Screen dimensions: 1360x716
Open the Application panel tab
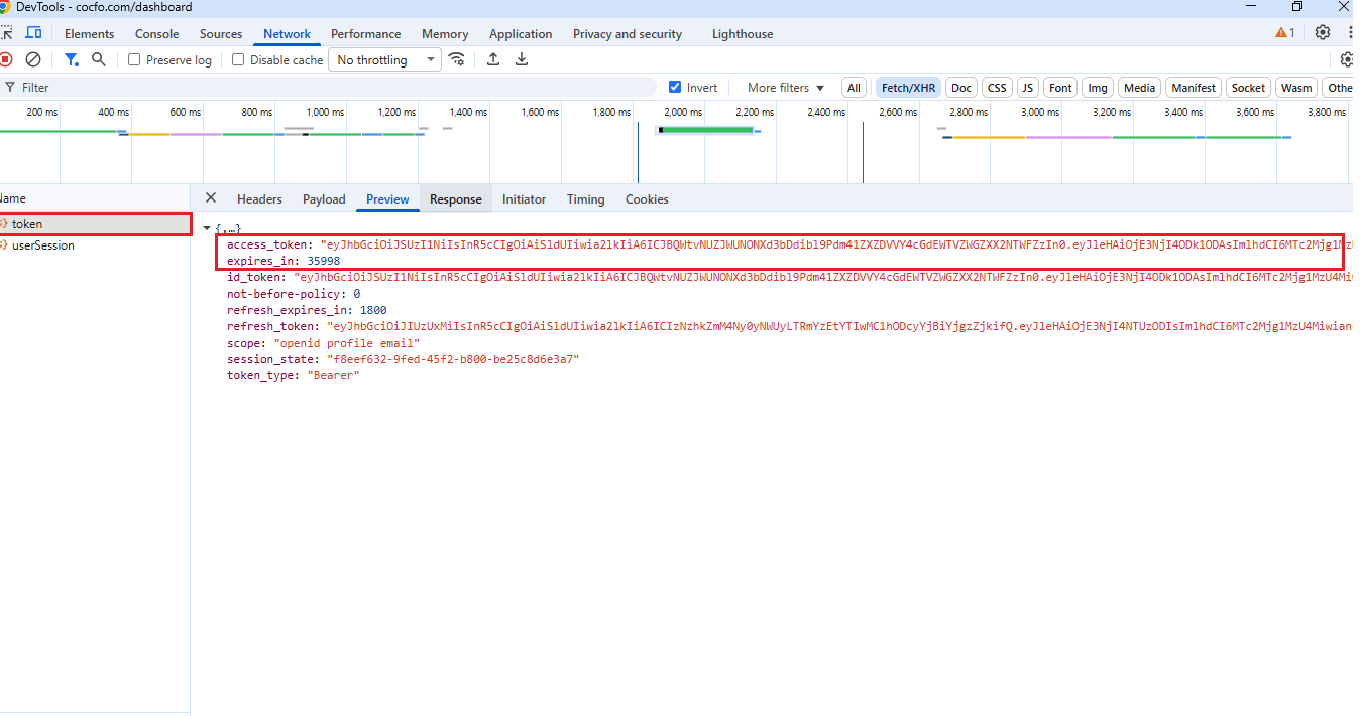[x=520, y=34]
